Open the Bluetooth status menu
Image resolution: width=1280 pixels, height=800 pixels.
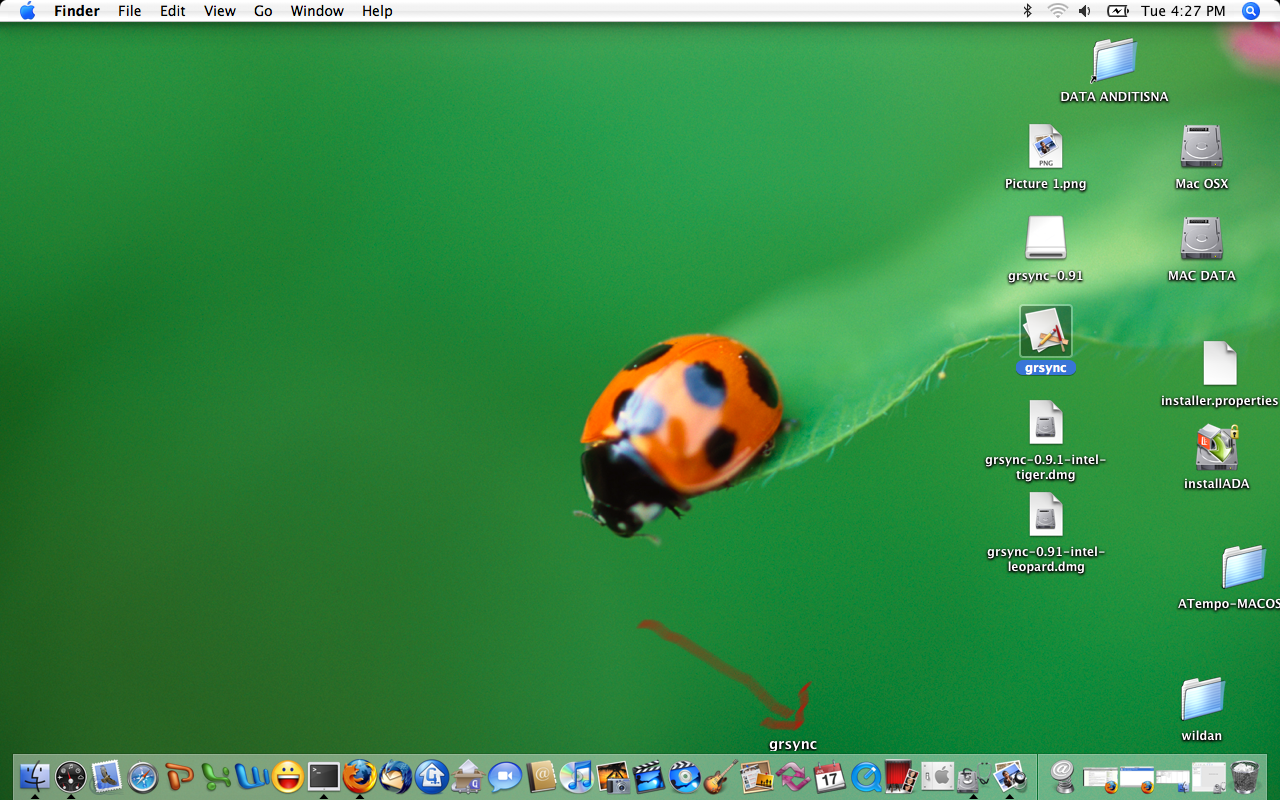pyautogui.click(x=1027, y=11)
